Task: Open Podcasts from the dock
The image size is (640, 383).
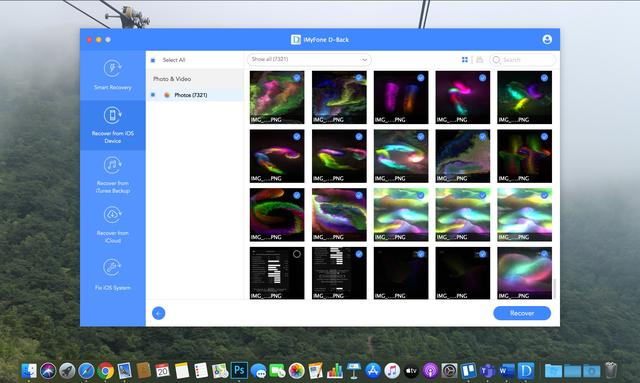Action: coord(430,371)
